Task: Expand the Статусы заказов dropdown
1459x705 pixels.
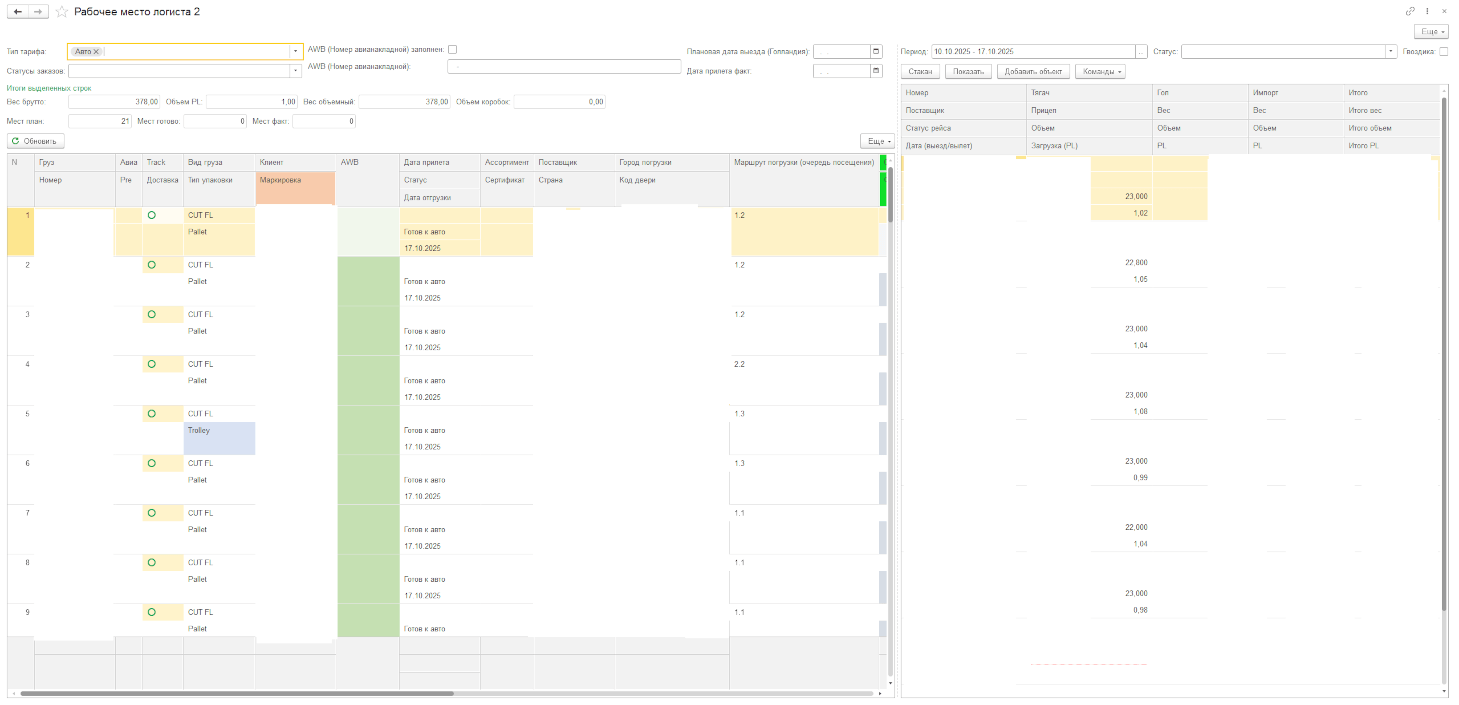Action: (x=296, y=71)
